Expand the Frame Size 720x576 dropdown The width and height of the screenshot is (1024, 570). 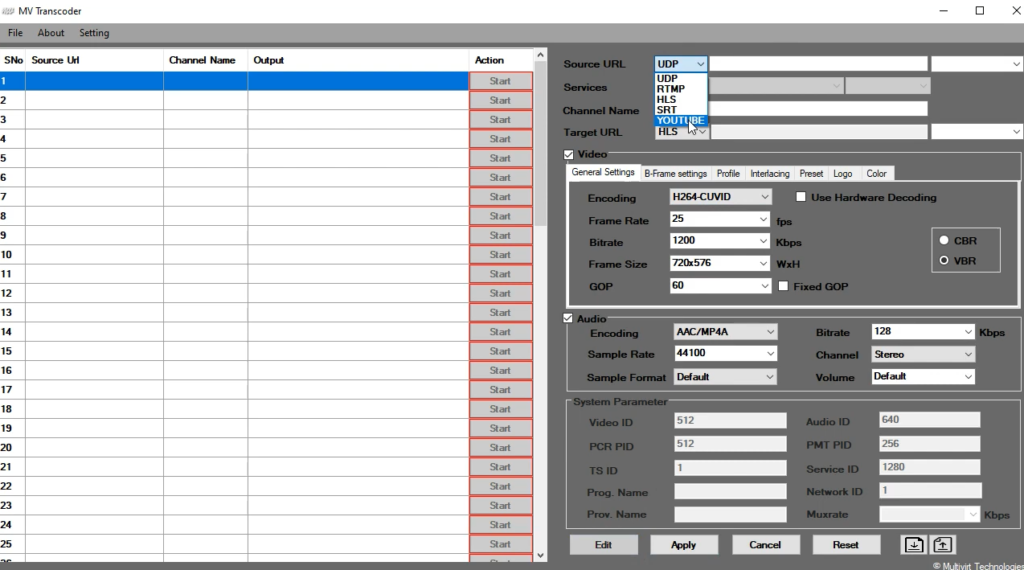[x=720, y=264]
